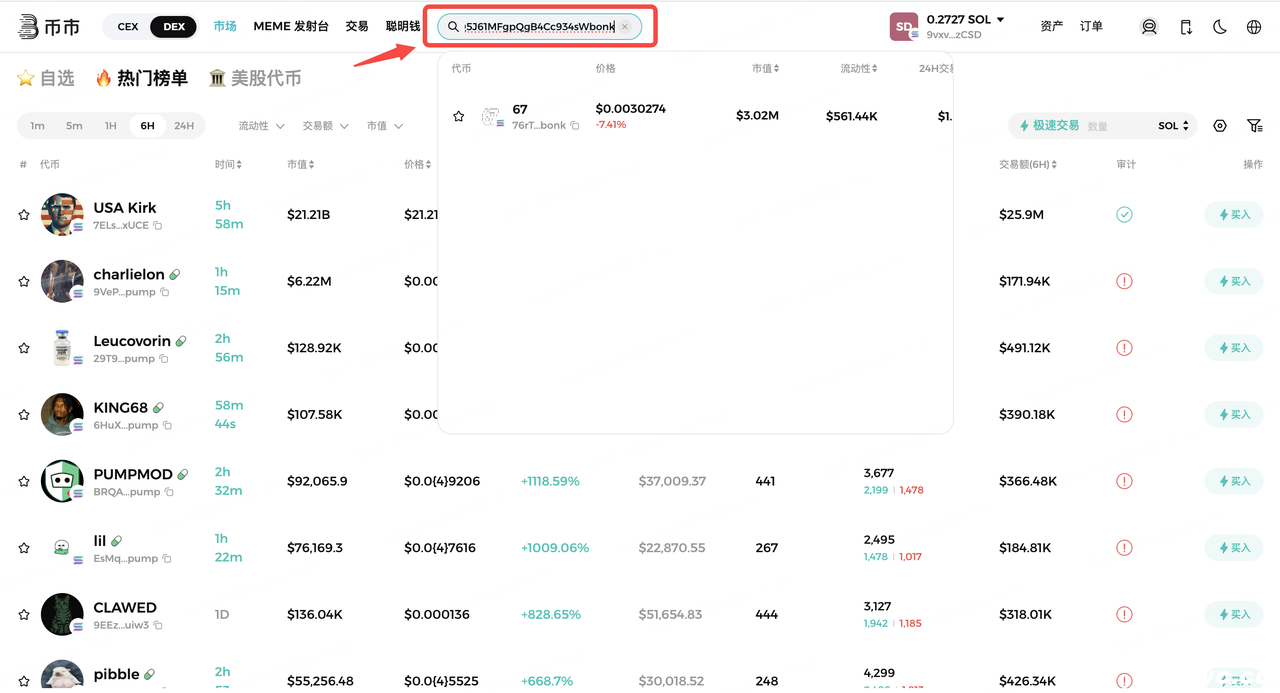Switch to the 自选 watchlist tab
This screenshot has width=1280, height=693.
click(46, 78)
